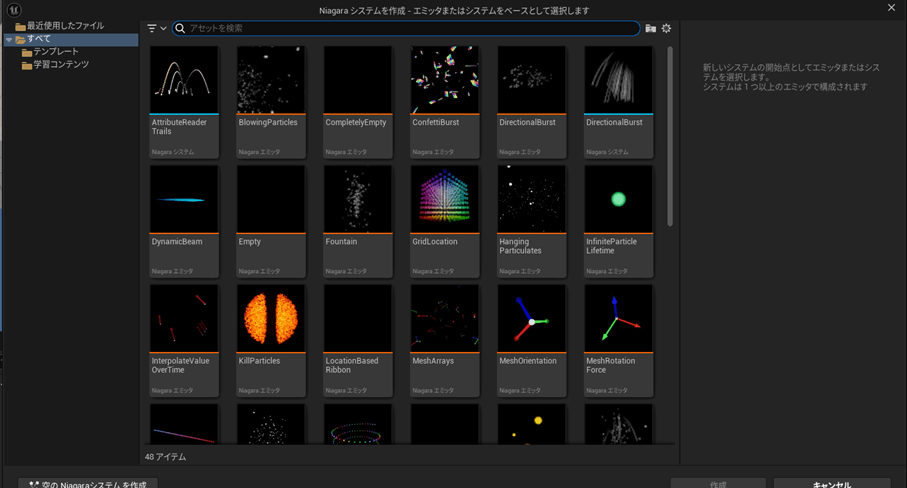Choose the ConfettiBurst emitter

point(444,101)
